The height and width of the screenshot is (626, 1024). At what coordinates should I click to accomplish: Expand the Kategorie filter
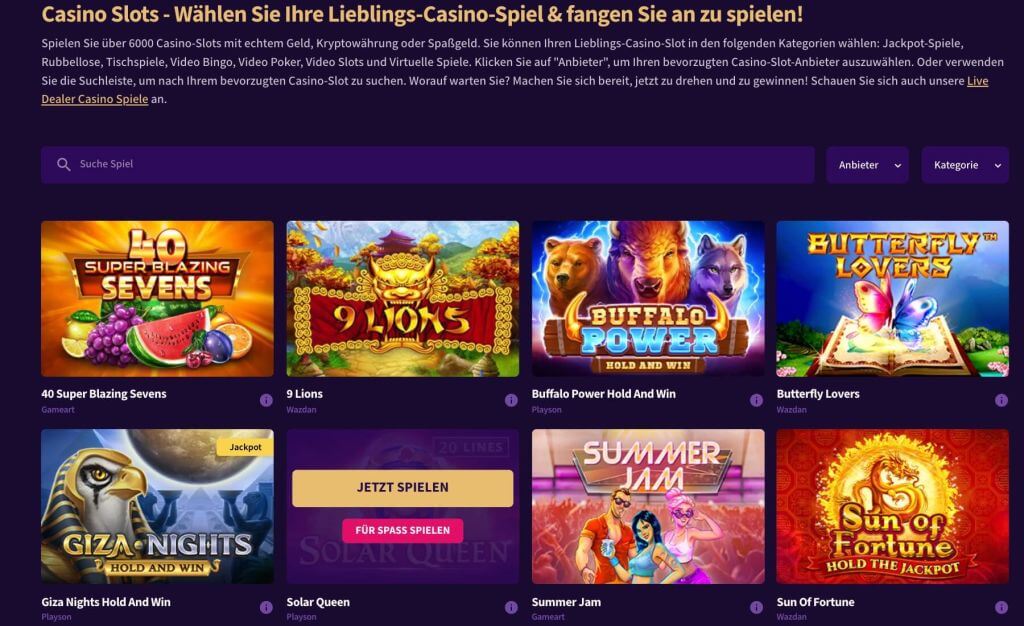tap(963, 164)
